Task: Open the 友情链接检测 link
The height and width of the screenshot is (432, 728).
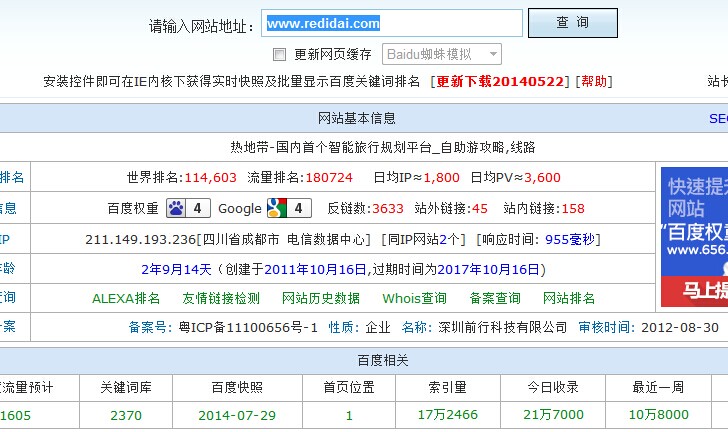Action: [221, 298]
